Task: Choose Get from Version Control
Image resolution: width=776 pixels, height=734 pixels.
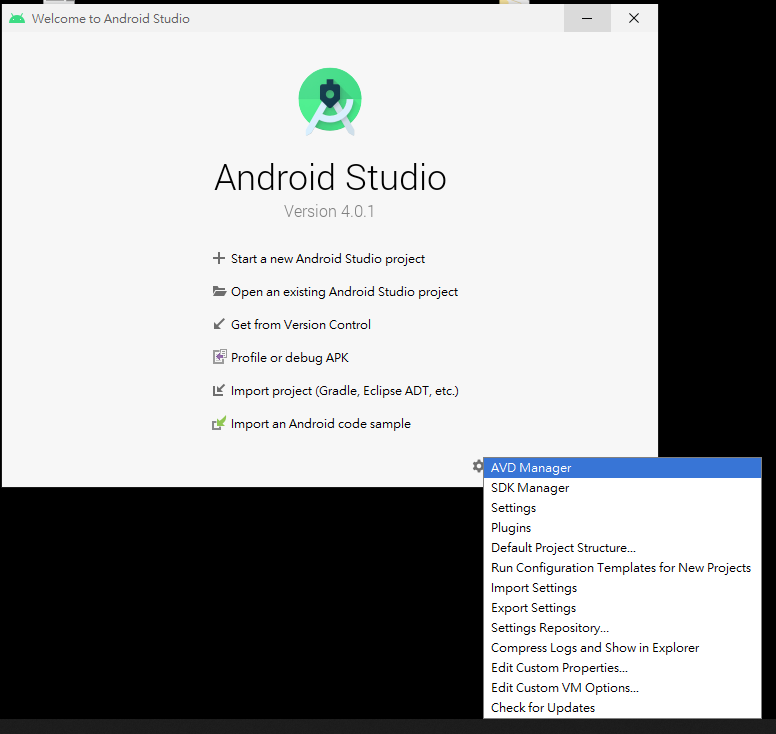Action: pos(301,325)
